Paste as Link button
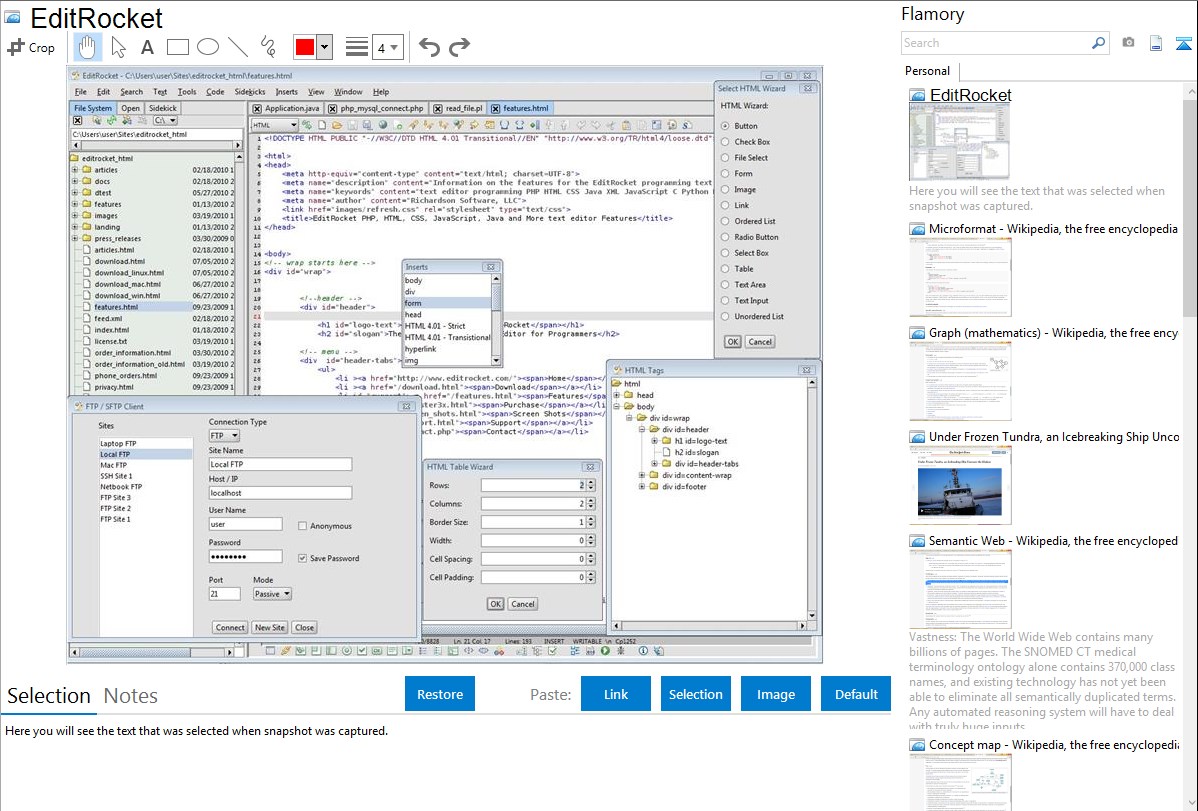The image size is (1198, 811). coord(616,694)
